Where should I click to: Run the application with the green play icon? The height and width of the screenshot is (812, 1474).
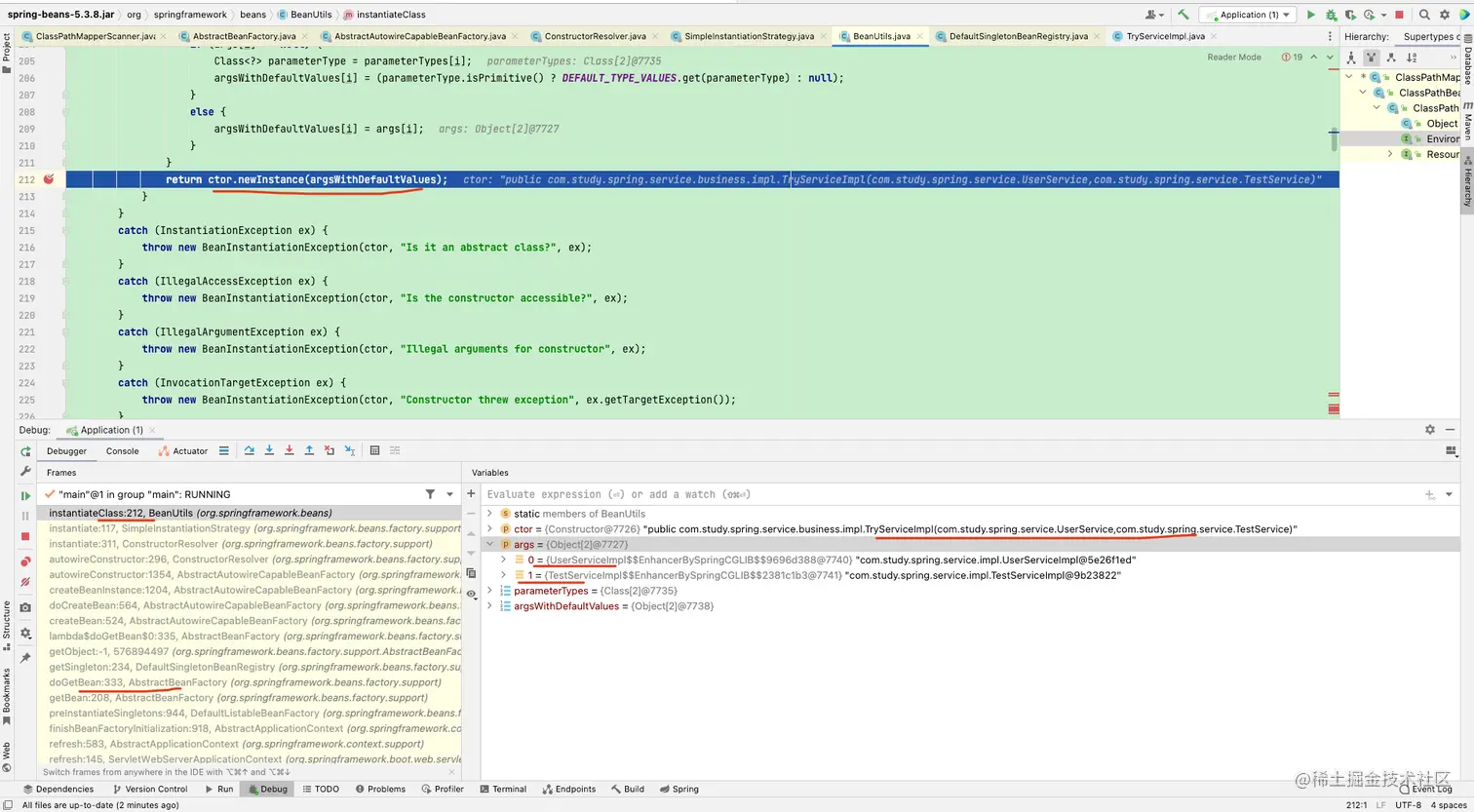(1310, 15)
